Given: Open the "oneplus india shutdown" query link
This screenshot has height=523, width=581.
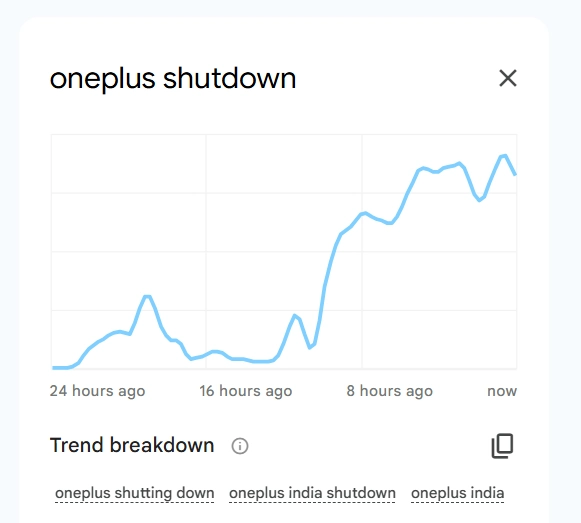Looking at the screenshot, I should point(312,493).
